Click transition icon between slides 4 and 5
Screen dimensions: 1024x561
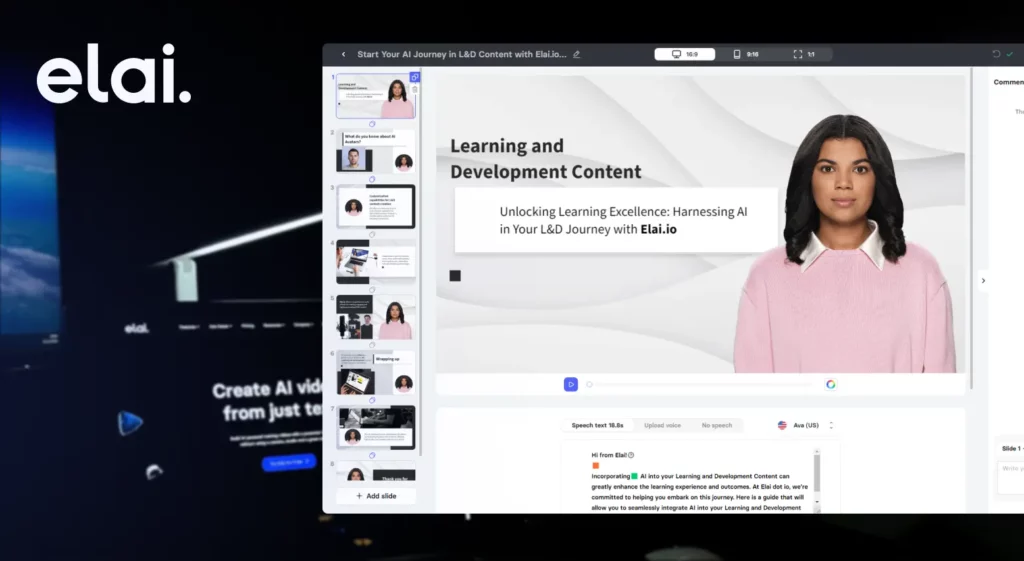coord(372,289)
